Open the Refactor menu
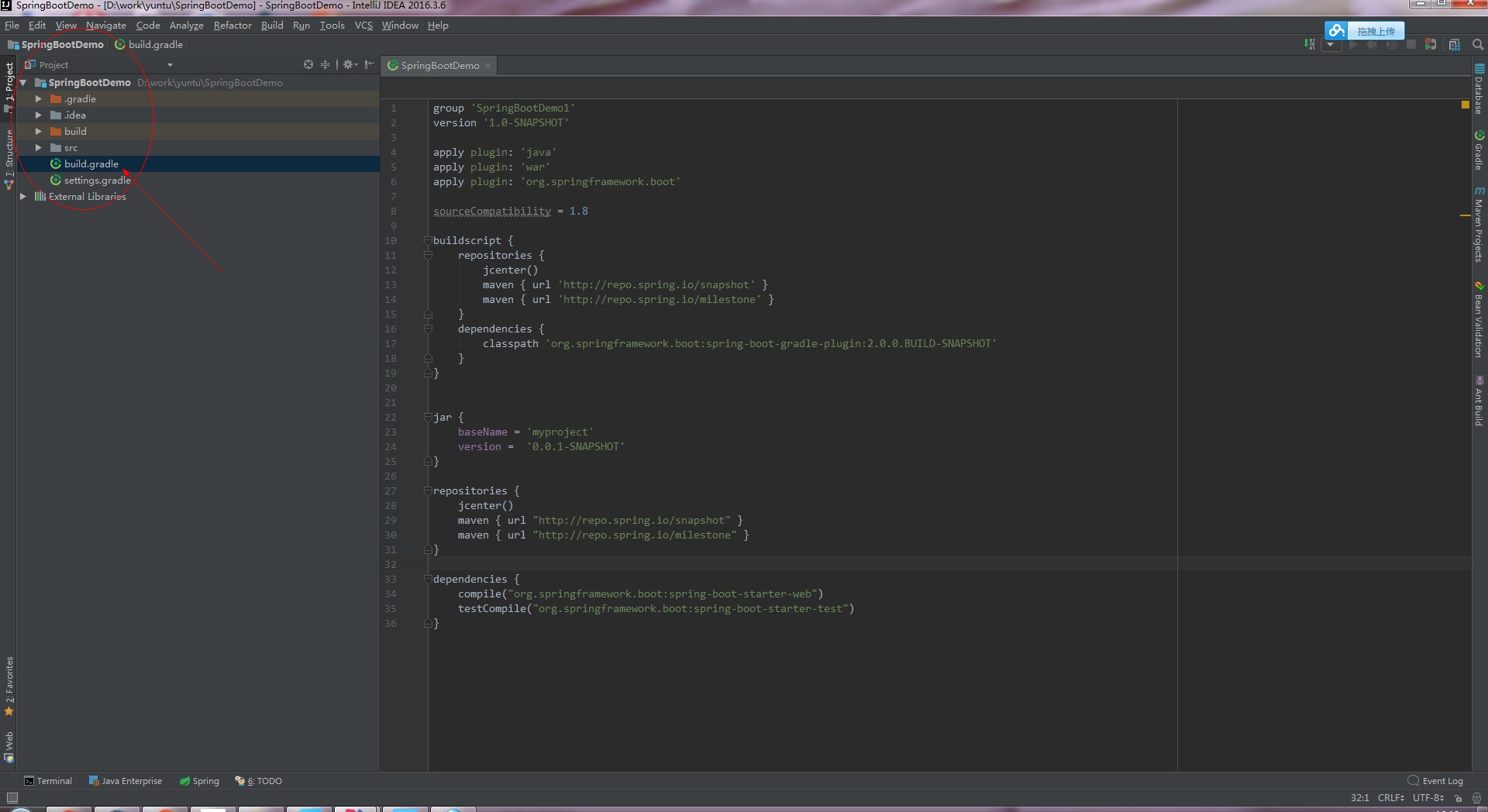The width and height of the screenshot is (1488, 812). 232,26
